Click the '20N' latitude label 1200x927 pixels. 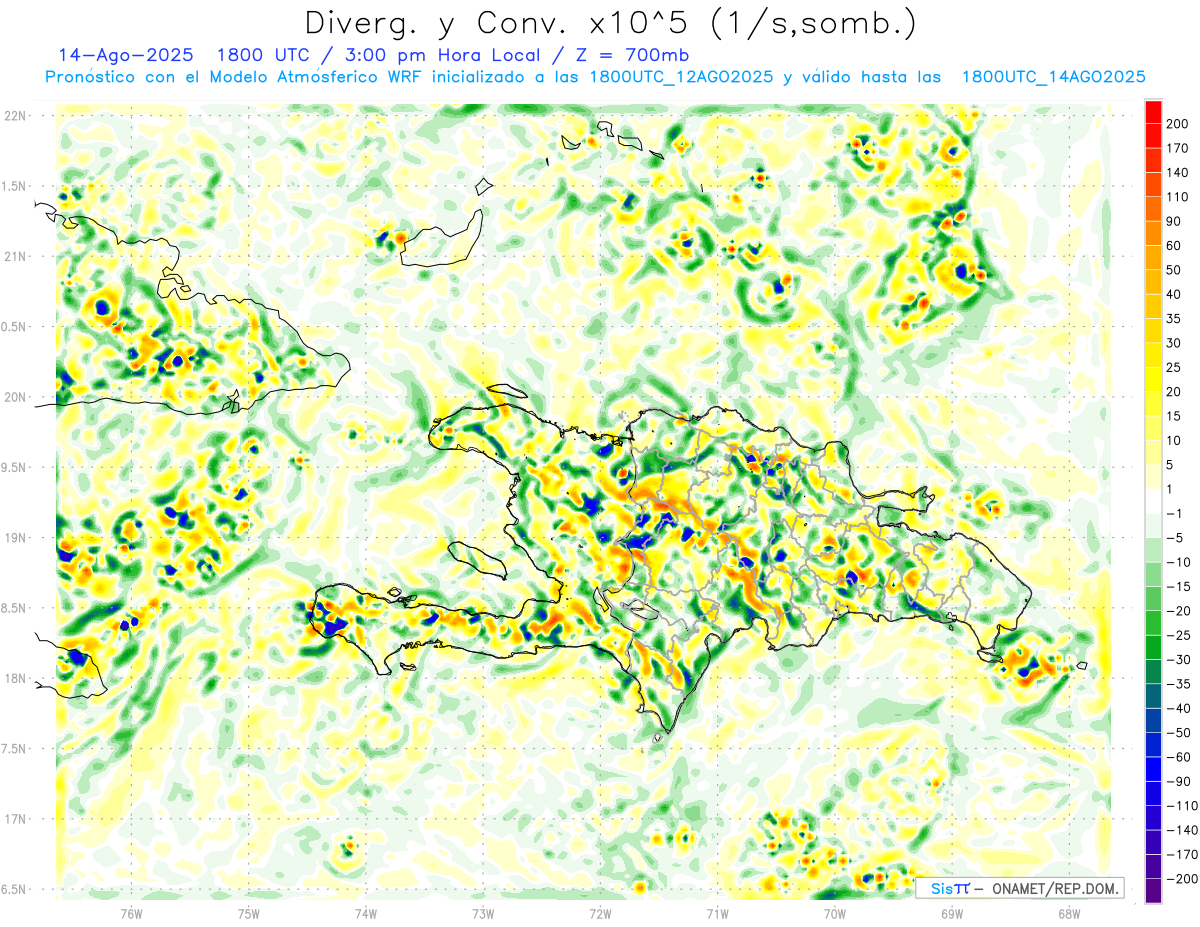click(x=15, y=397)
